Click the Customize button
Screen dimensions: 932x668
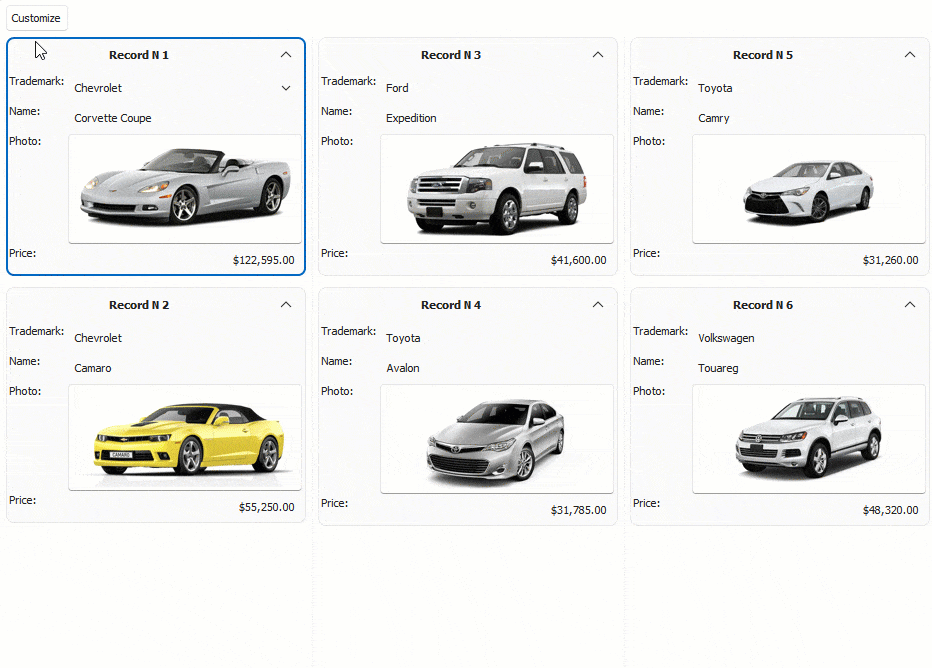point(36,18)
